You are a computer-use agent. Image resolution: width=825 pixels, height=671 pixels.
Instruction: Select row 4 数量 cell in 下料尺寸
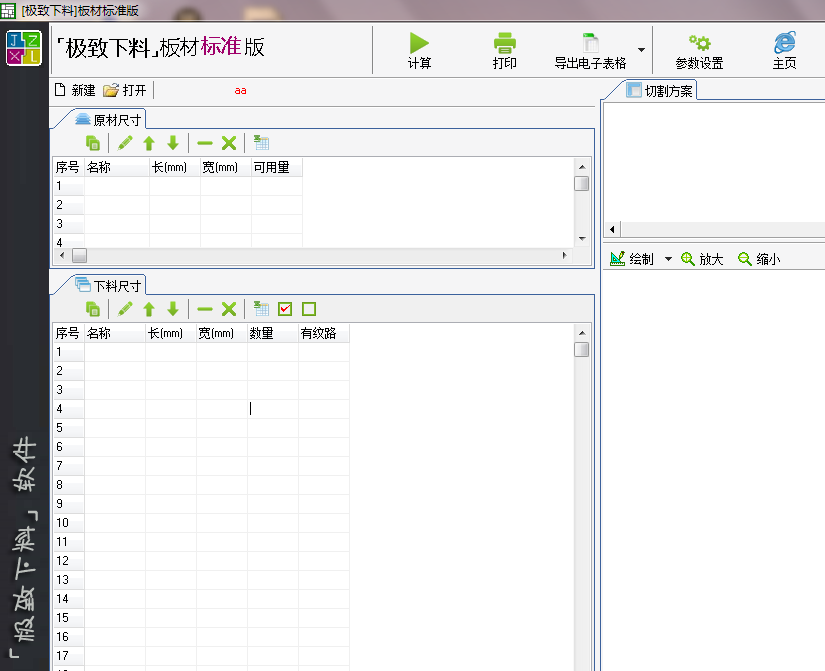[273, 409]
